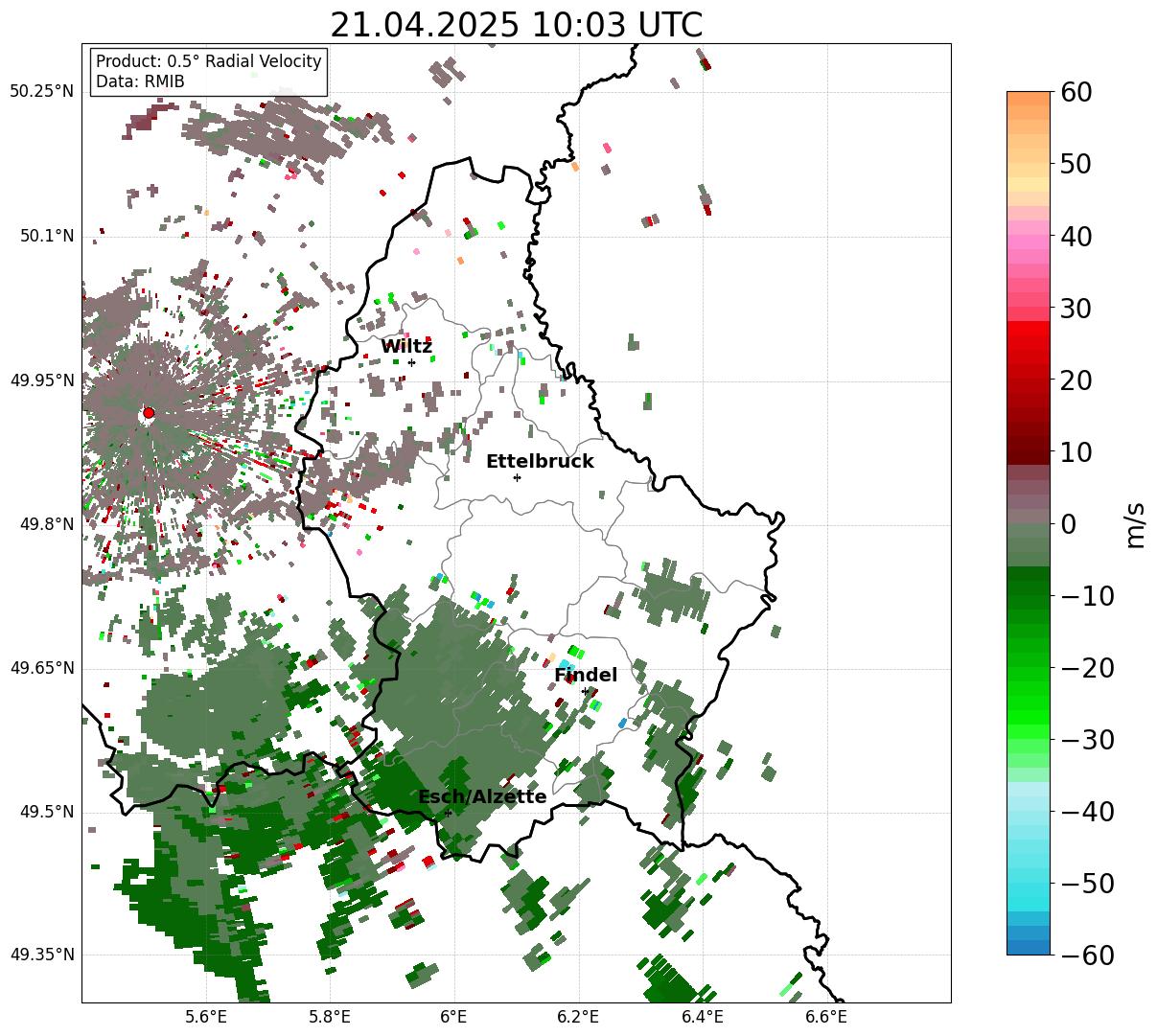
Task: Click the 50.25°N latitude tick label
Action: coord(41,92)
